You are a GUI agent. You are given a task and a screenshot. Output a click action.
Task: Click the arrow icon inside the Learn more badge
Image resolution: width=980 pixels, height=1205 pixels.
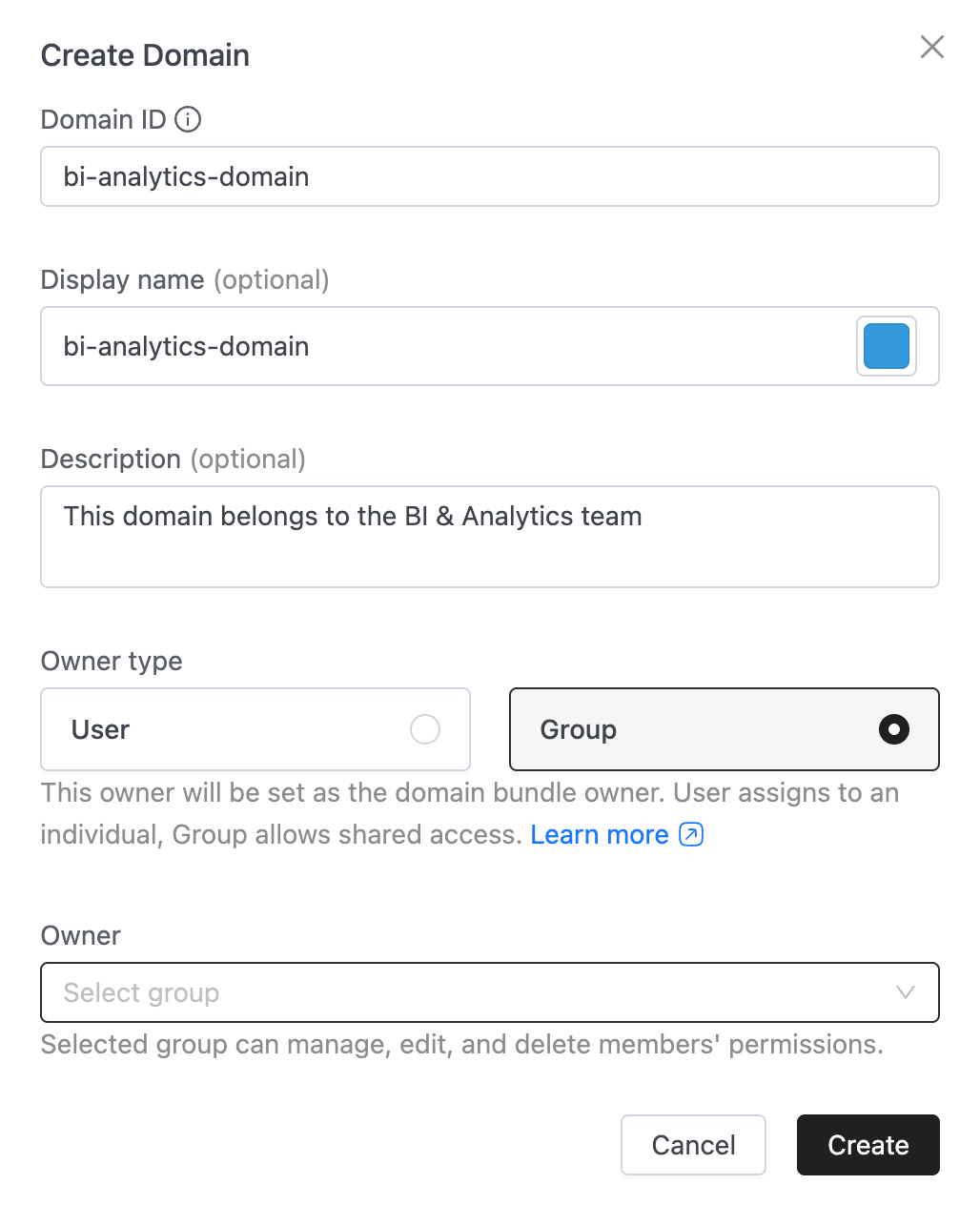click(690, 834)
